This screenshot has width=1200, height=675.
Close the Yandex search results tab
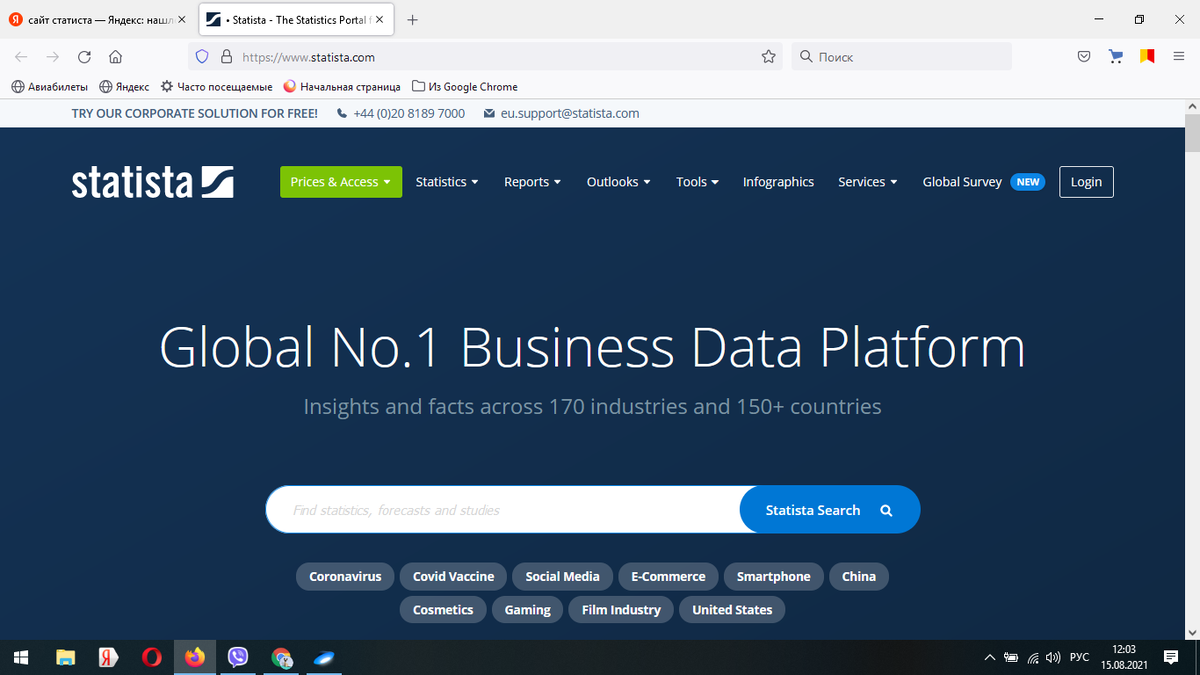coord(181,20)
